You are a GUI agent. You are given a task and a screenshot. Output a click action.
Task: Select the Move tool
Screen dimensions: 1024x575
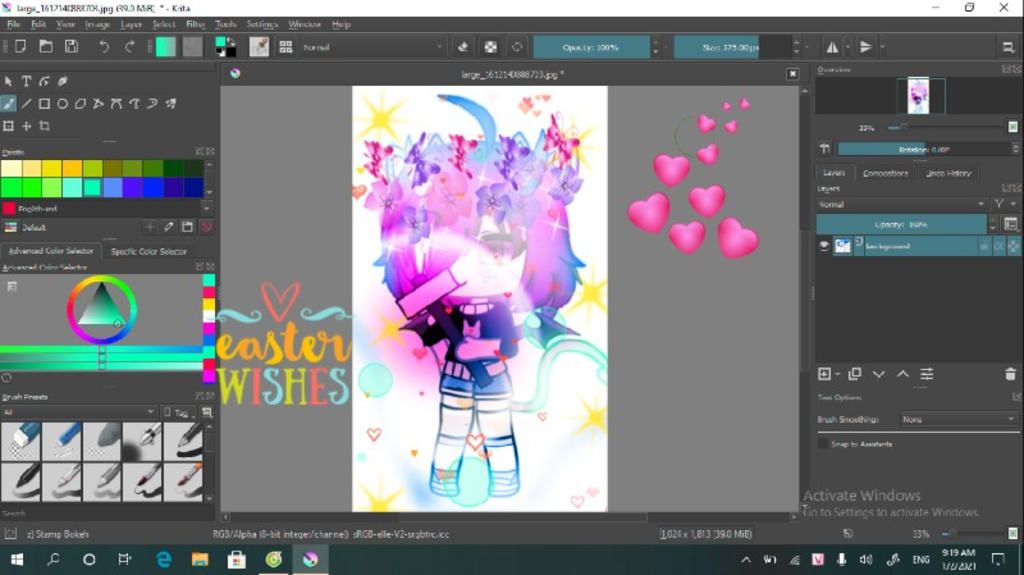pos(26,125)
